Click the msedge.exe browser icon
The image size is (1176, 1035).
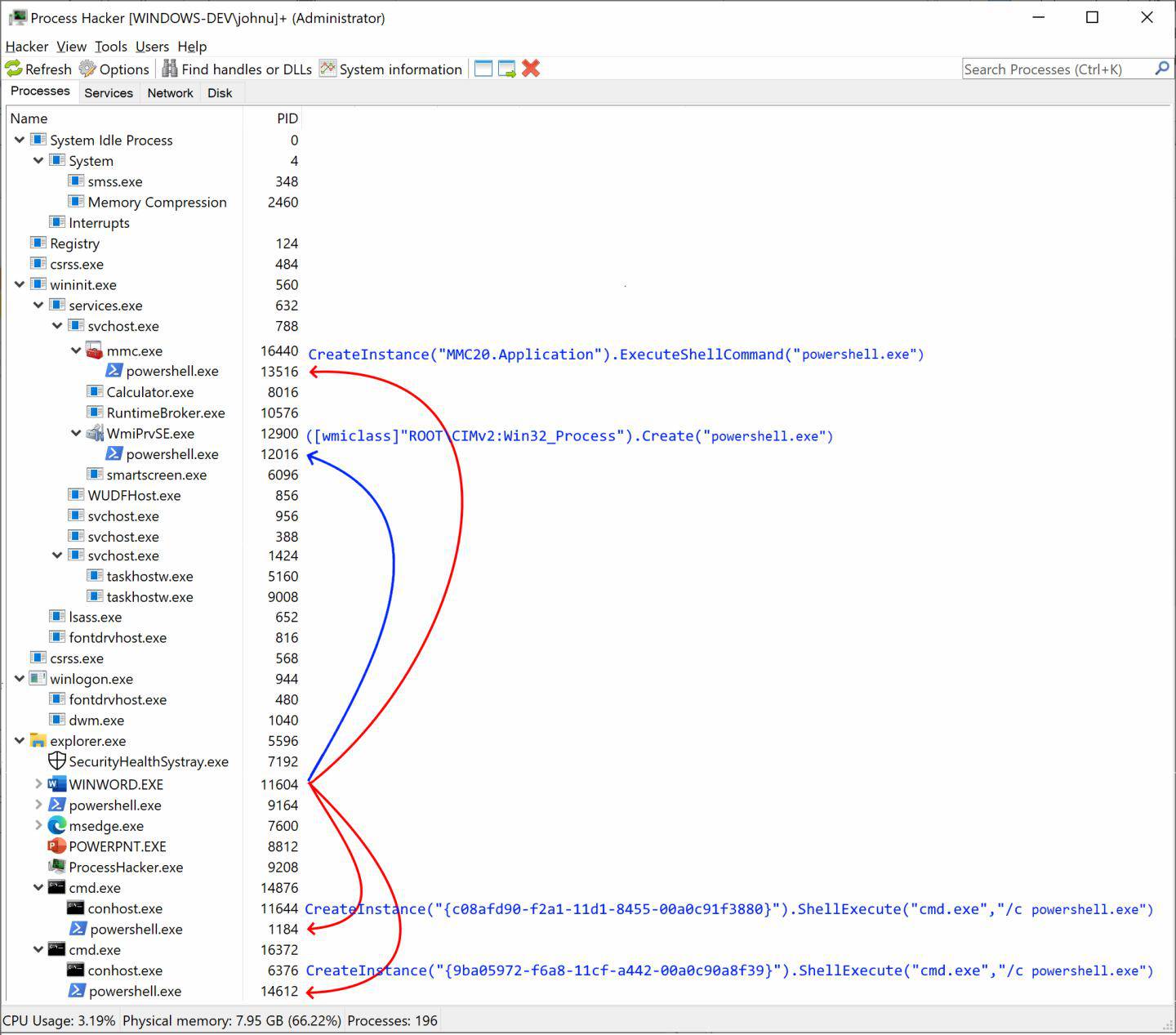(57, 826)
